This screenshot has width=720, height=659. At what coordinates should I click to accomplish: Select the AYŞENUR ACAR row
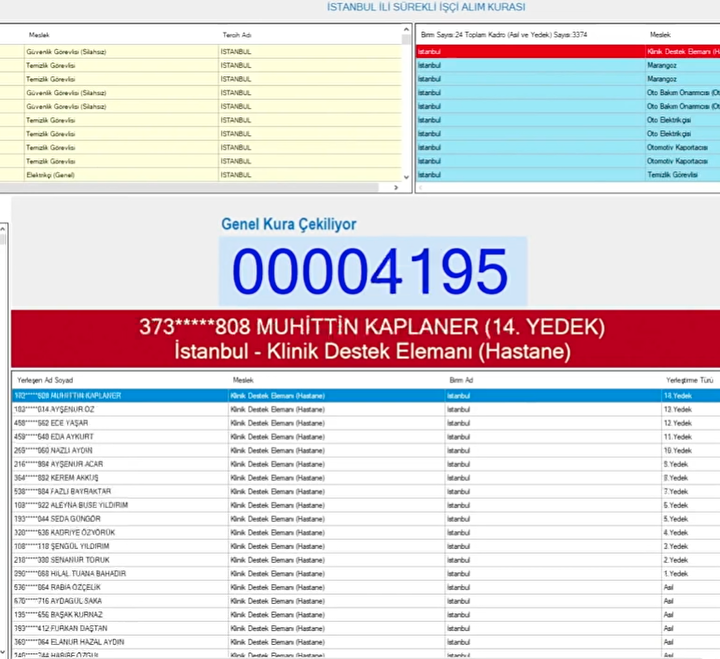pyautogui.click(x=366, y=464)
